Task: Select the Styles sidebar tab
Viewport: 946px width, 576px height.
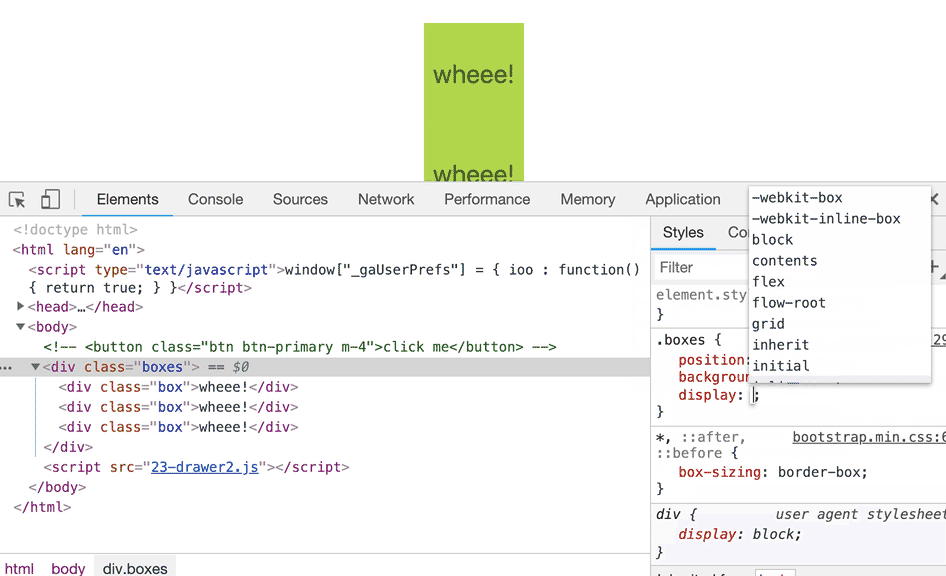Action: [x=683, y=233]
